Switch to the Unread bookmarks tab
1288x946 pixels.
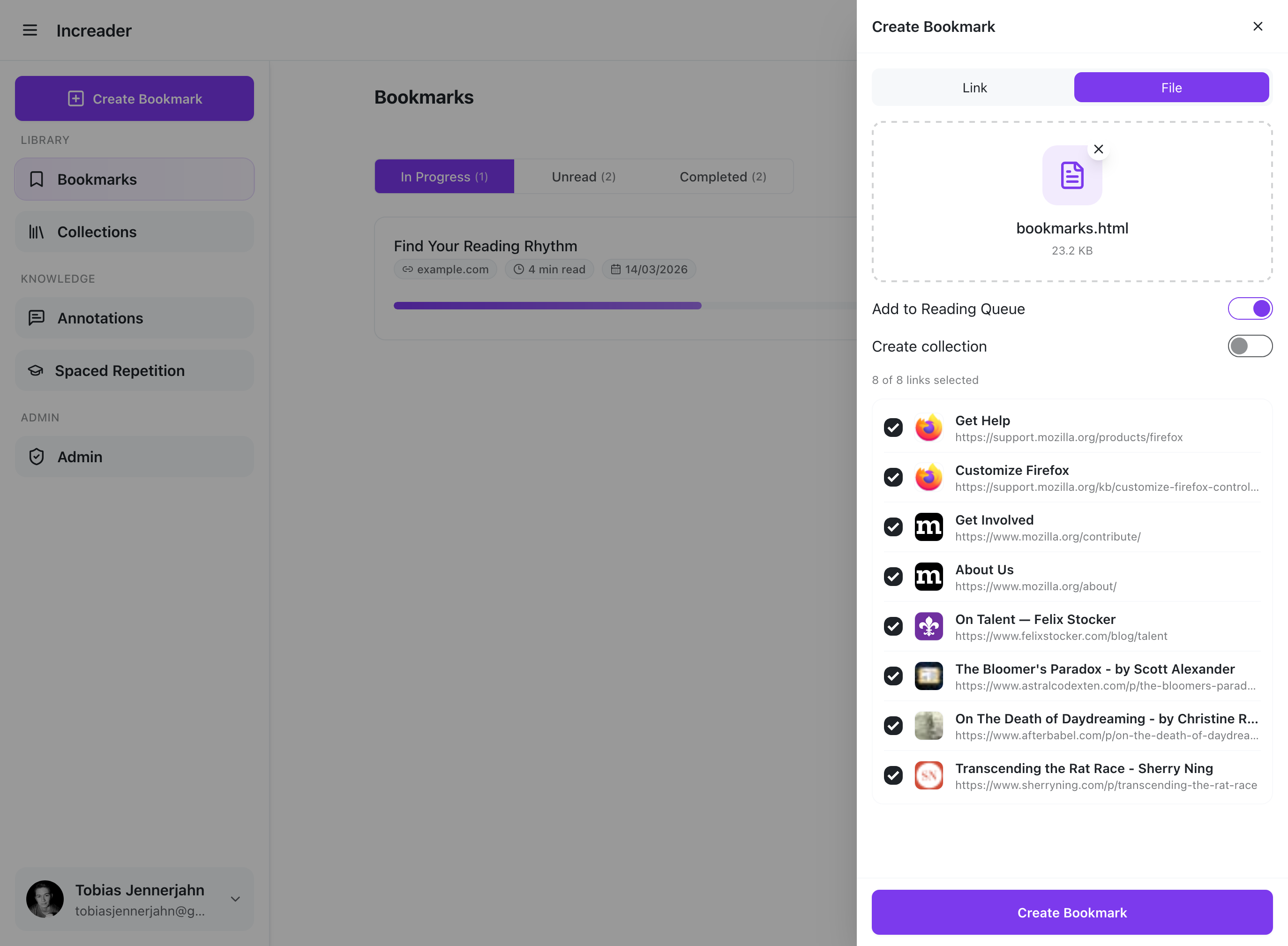pyautogui.click(x=583, y=177)
